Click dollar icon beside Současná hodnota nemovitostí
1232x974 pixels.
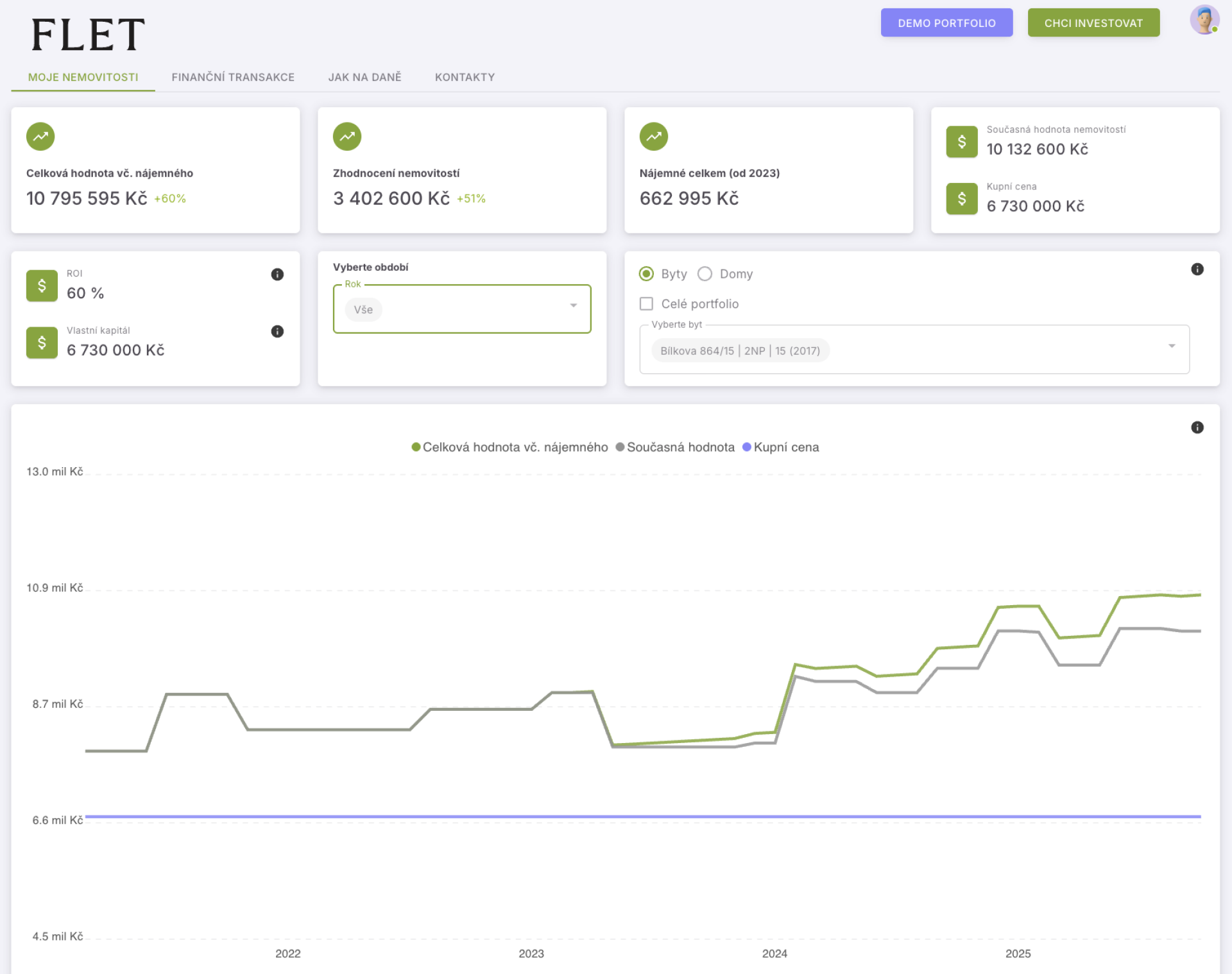(961, 142)
